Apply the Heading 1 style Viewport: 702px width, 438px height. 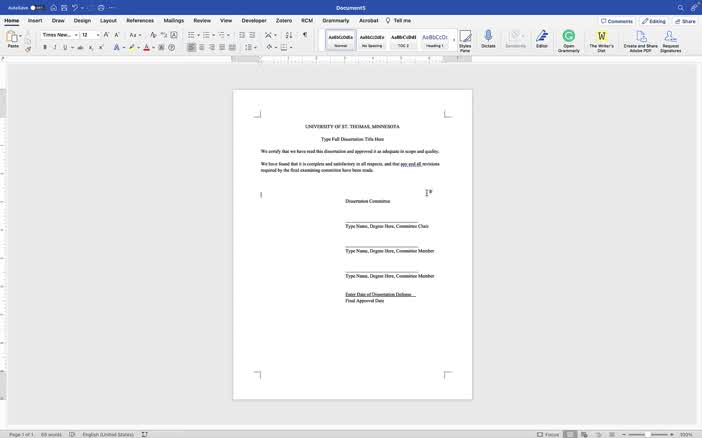[x=435, y=40]
